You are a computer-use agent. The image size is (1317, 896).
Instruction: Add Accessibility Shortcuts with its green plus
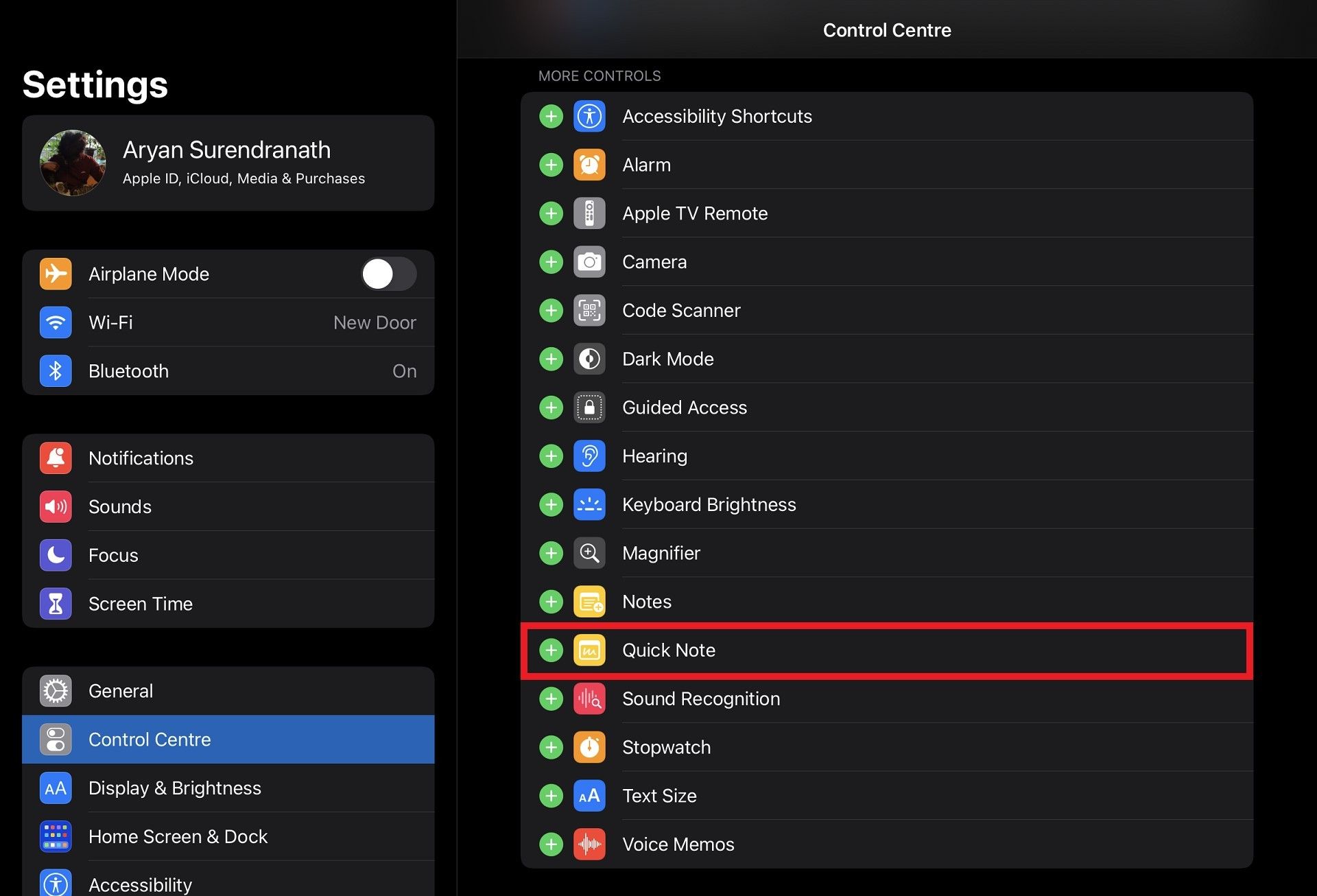pyautogui.click(x=551, y=117)
